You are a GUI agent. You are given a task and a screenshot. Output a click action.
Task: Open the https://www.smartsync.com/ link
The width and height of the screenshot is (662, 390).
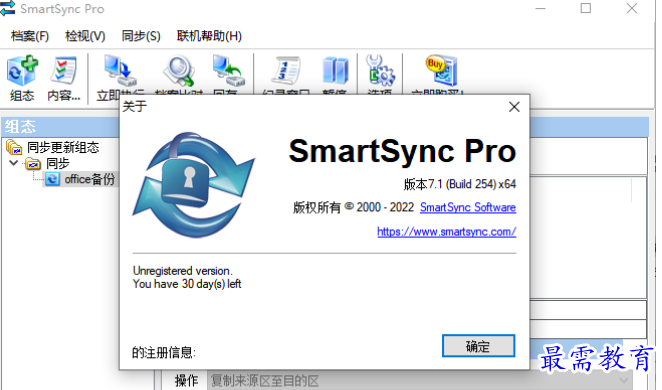click(x=447, y=232)
